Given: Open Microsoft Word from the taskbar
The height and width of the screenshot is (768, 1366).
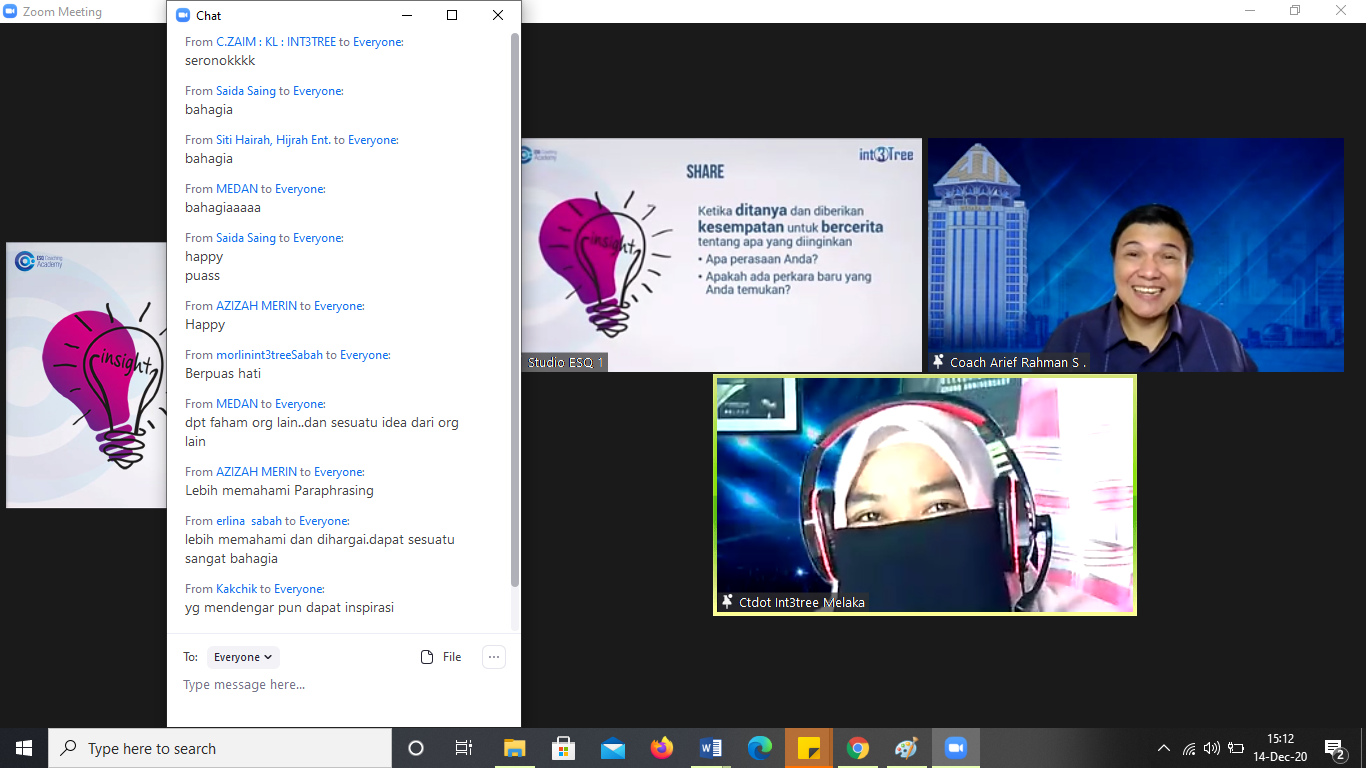Looking at the screenshot, I should (711, 748).
